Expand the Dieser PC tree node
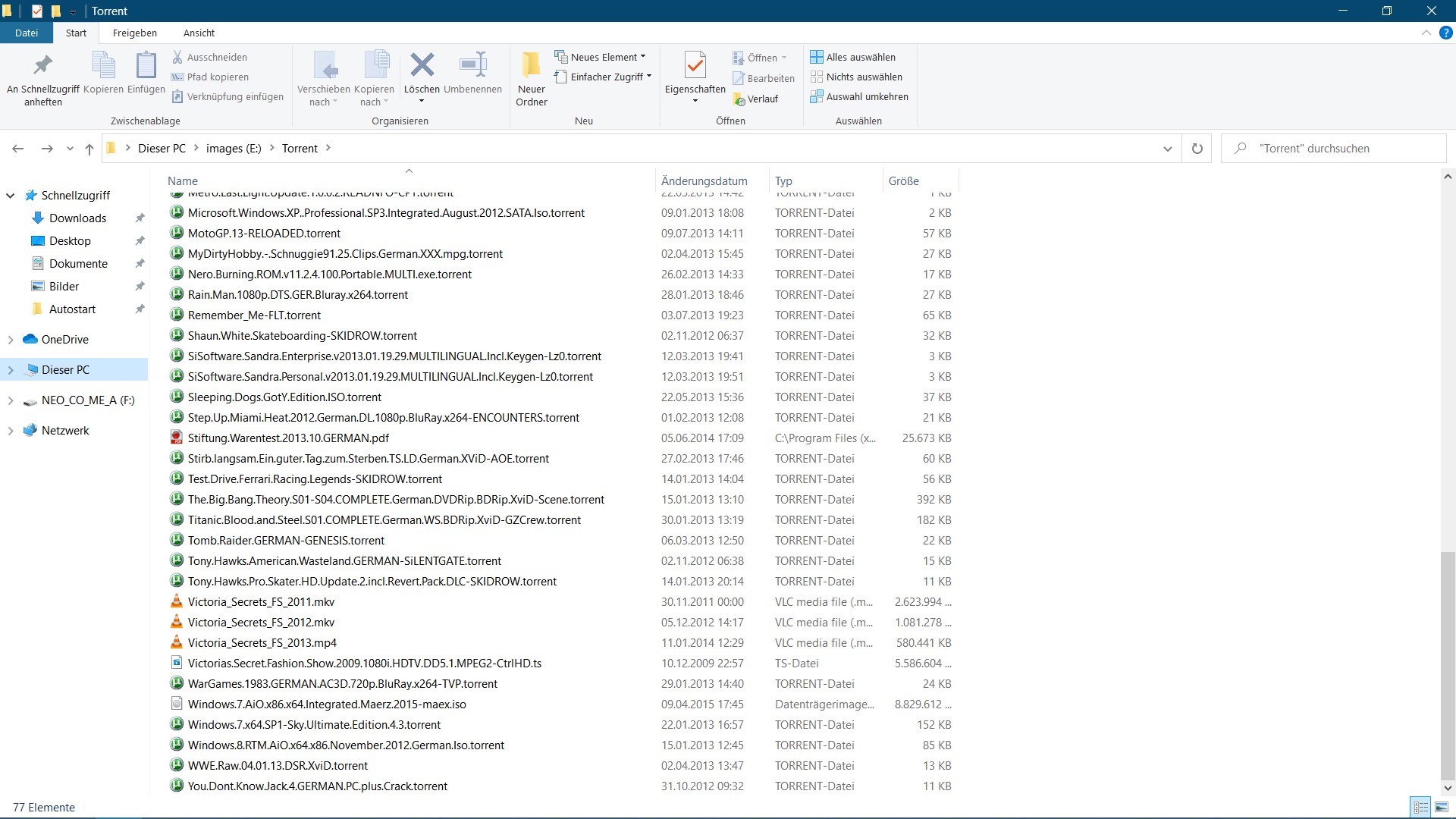1456x819 pixels. [11, 370]
